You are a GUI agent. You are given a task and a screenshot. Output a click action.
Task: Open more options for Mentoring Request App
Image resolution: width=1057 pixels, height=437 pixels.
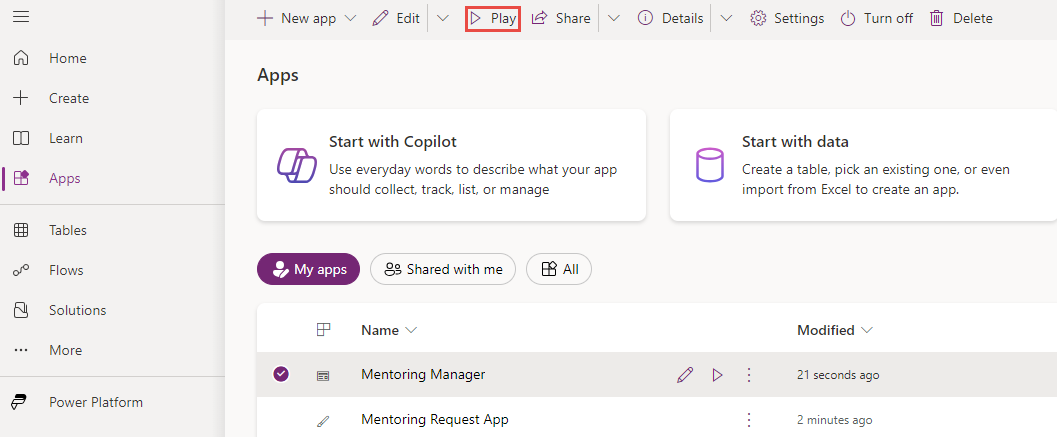click(x=749, y=420)
